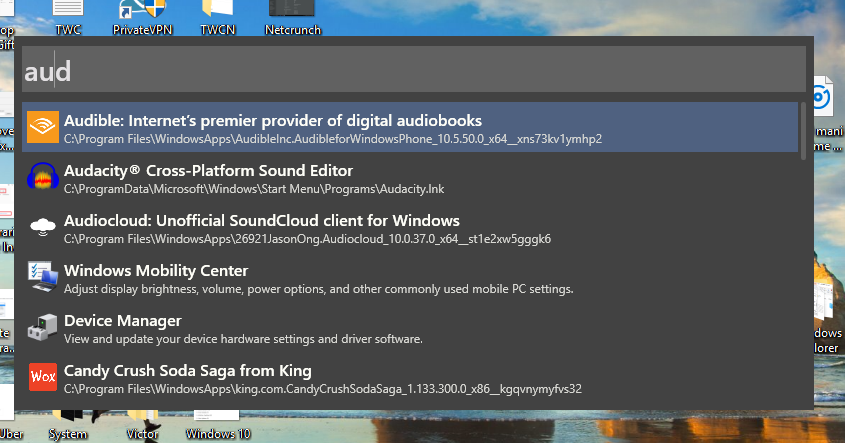845x443 pixels.
Task: Click the Device Manager icon
Action: tap(42, 327)
